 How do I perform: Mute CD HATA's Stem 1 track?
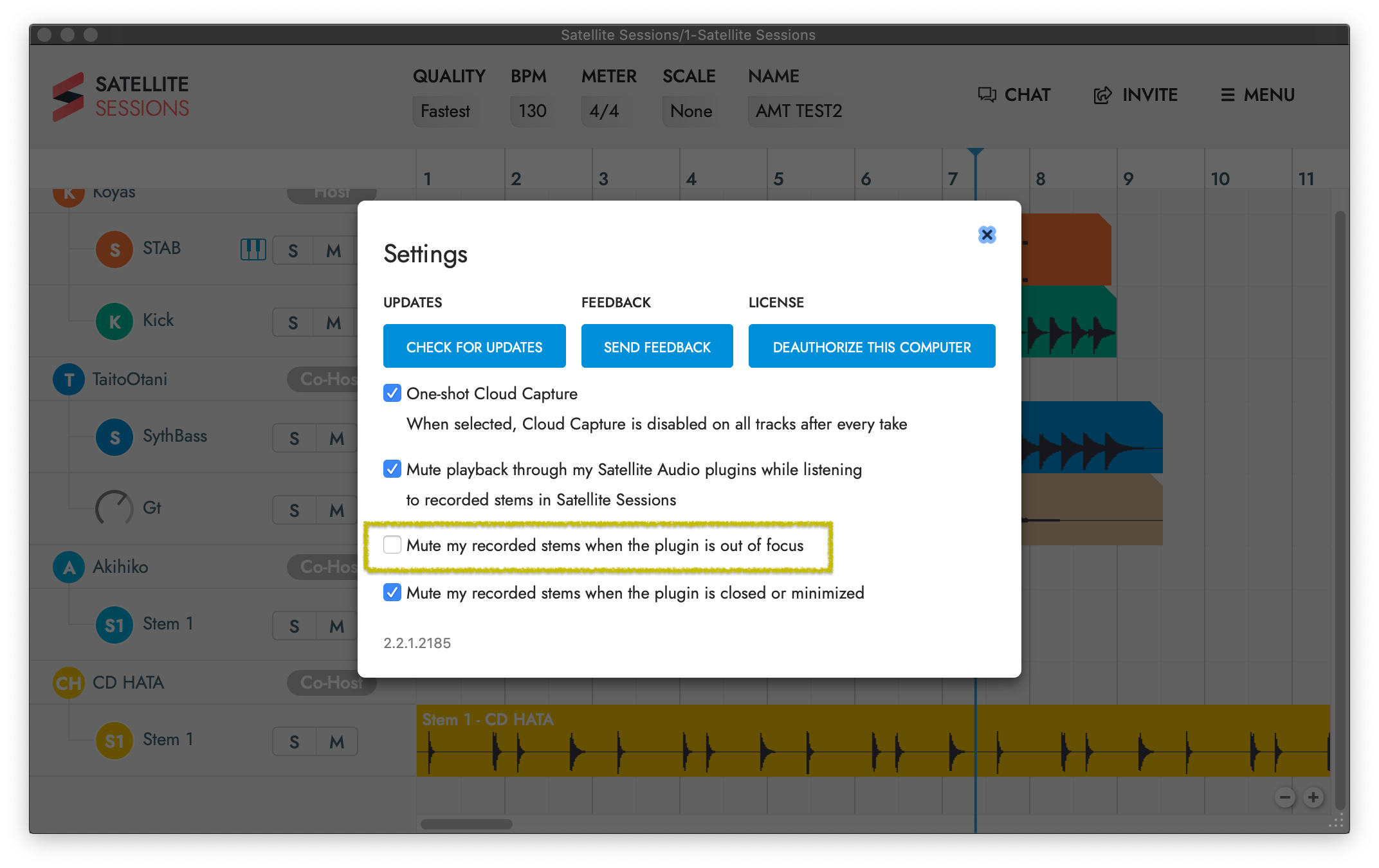[336, 742]
